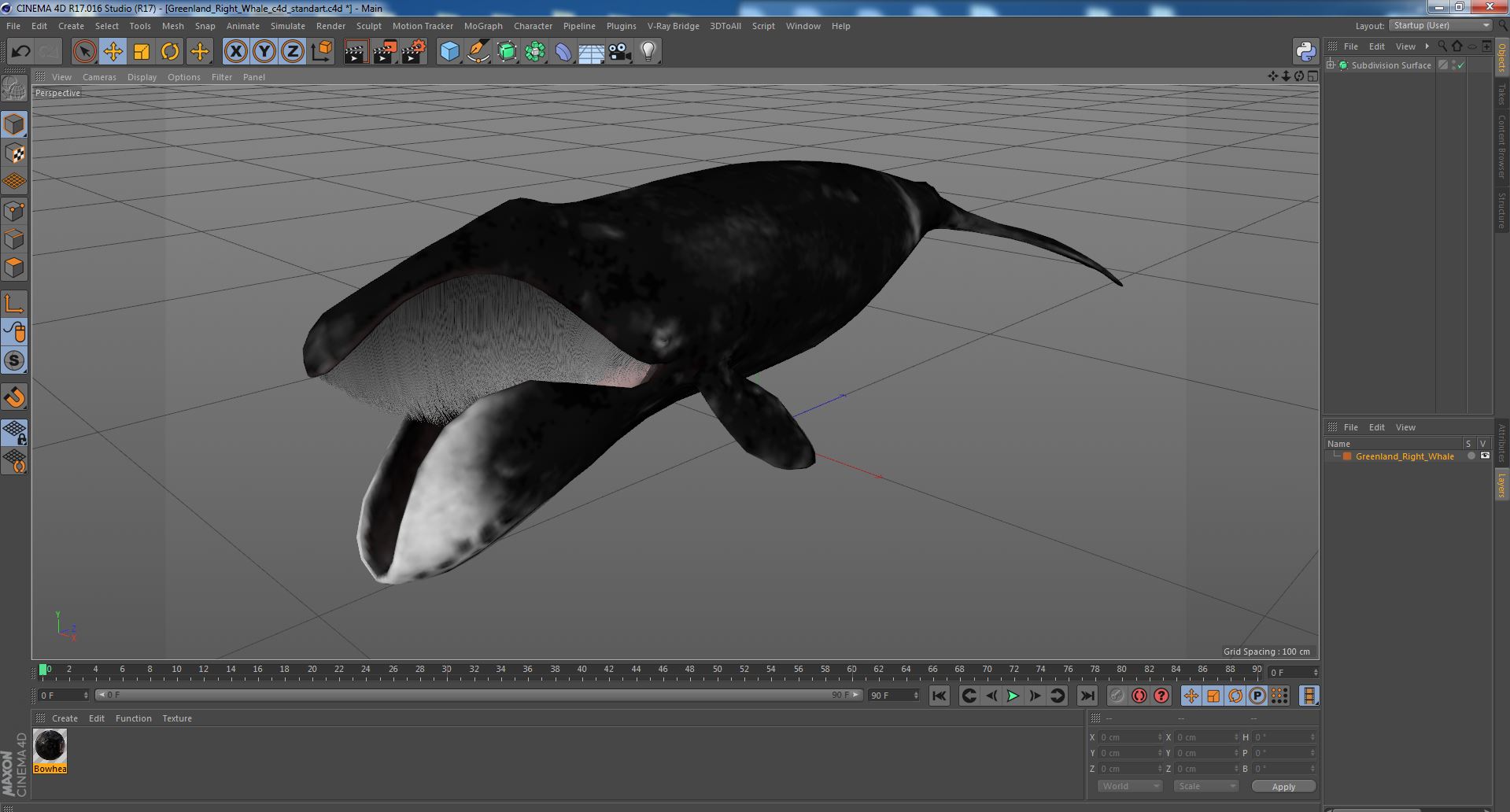Image resolution: width=1510 pixels, height=812 pixels.
Task: Add a Light object with bulb icon
Action: tap(648, 52)
